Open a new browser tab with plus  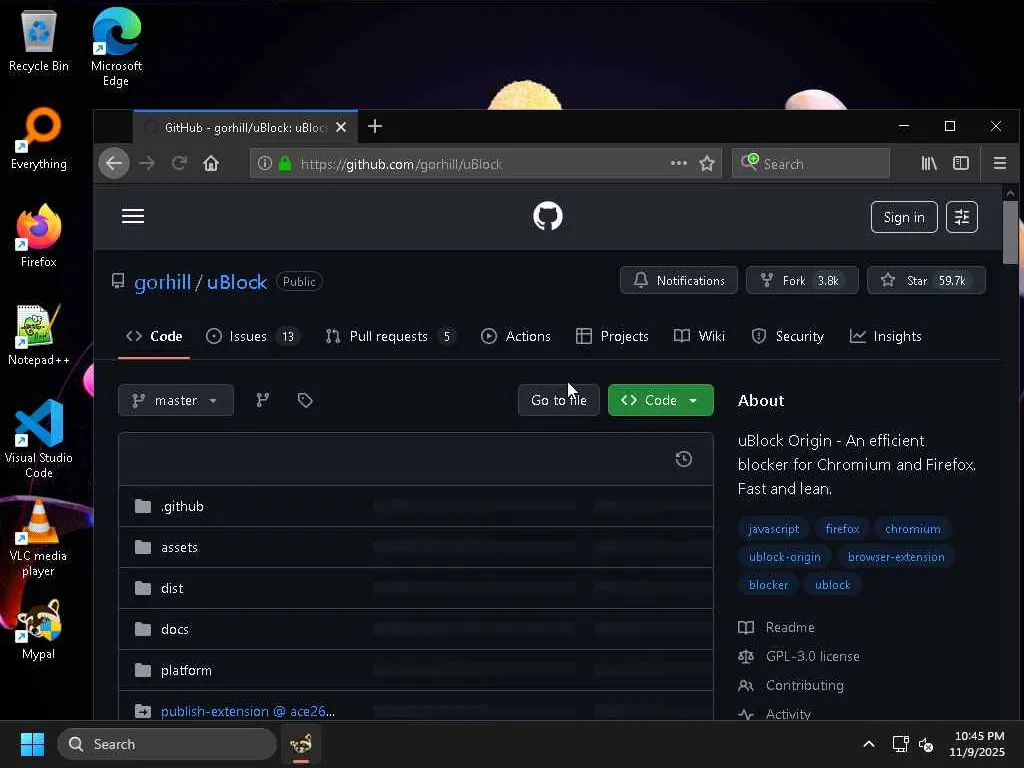(x=375, y=127)
